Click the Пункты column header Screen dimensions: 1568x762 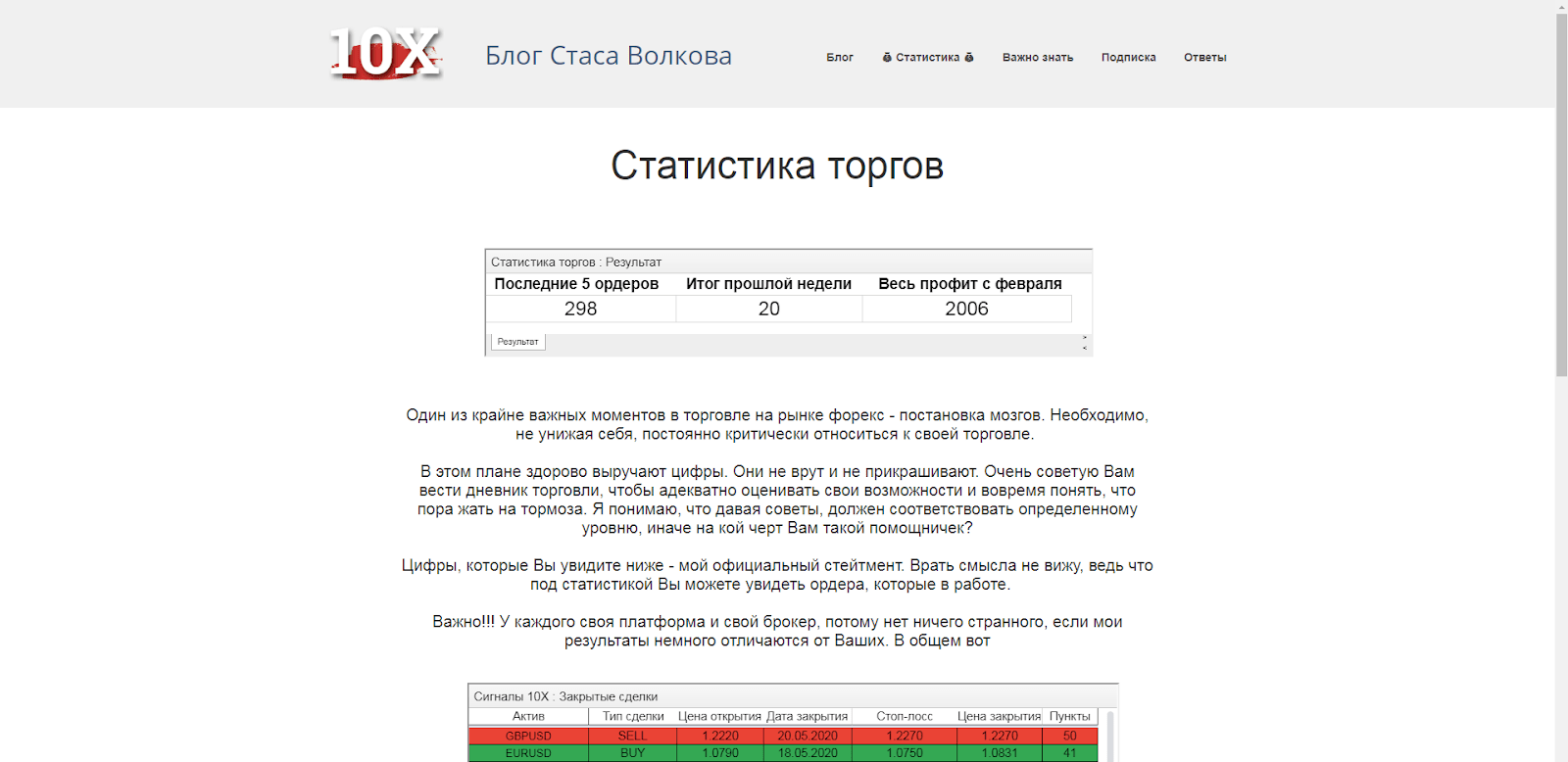(x=1069, y=716)
